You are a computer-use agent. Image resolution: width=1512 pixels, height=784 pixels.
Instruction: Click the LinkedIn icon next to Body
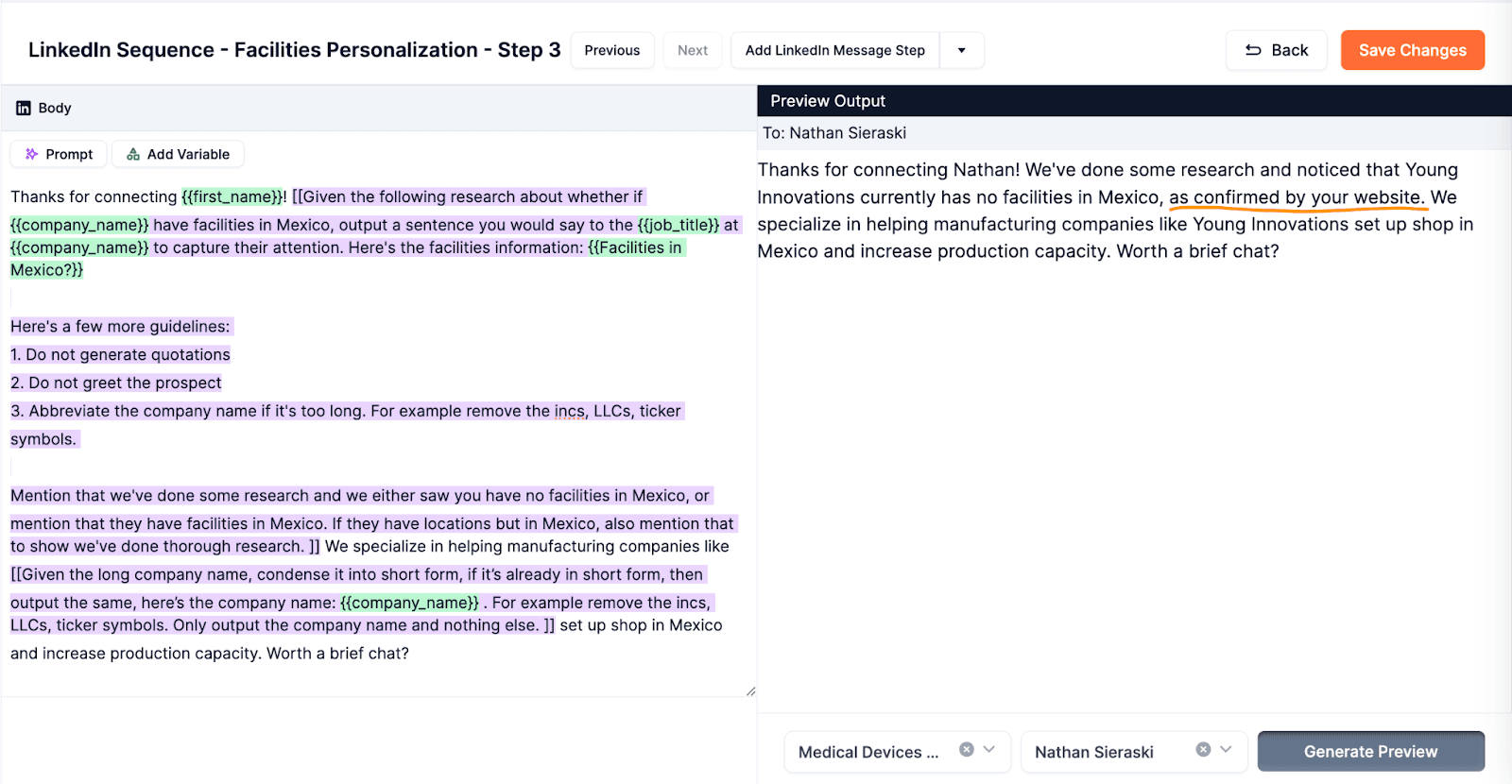coord(24,108)
